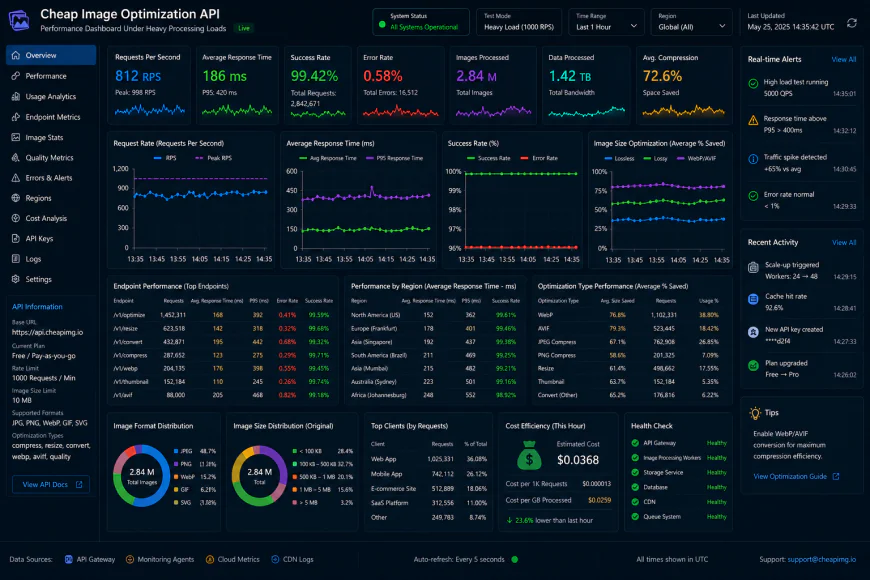Click the green < 100 KB legend swatch

pyautogui.click(x=295, y=451)
